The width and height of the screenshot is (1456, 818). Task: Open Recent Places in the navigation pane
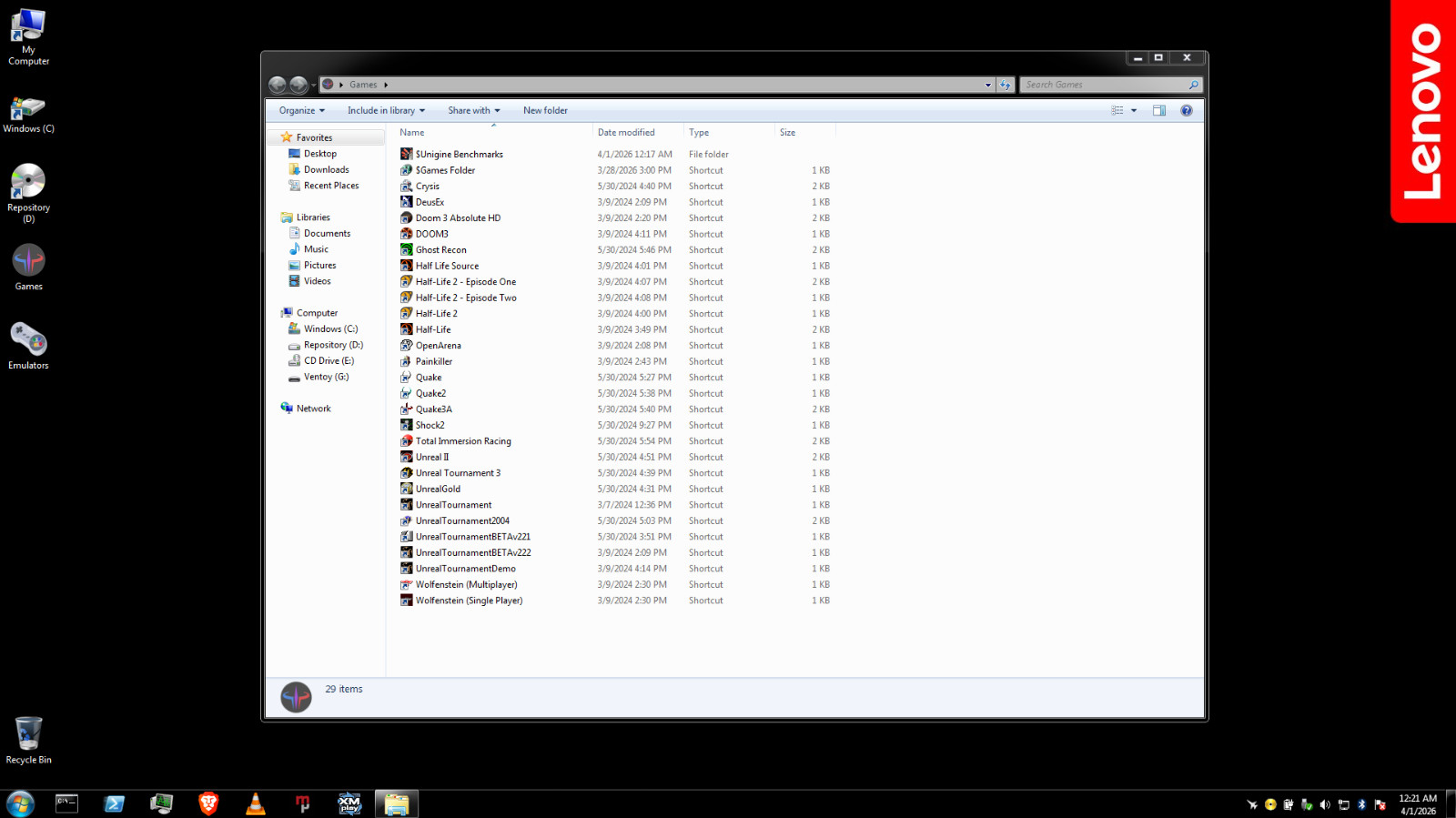pyautogui.click(x=331, y=186)
